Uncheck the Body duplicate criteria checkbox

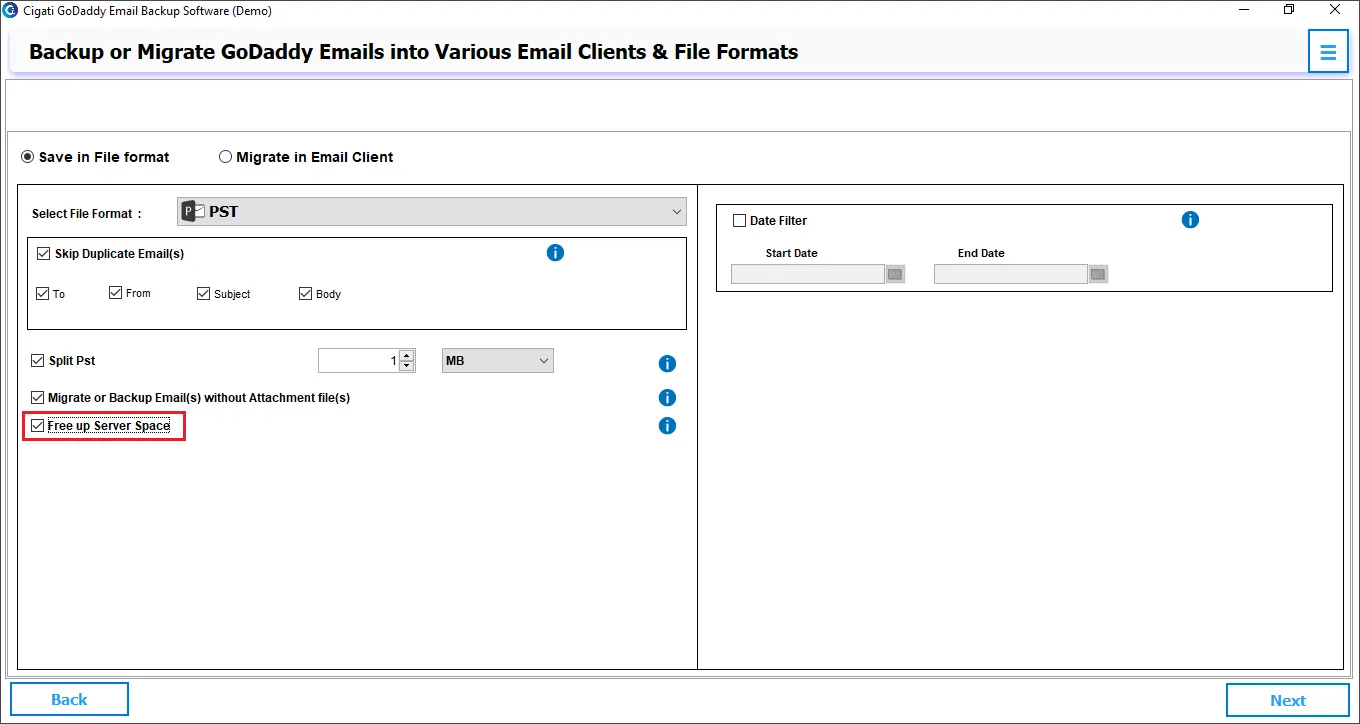pyautogui.click(x=306, y=294)
